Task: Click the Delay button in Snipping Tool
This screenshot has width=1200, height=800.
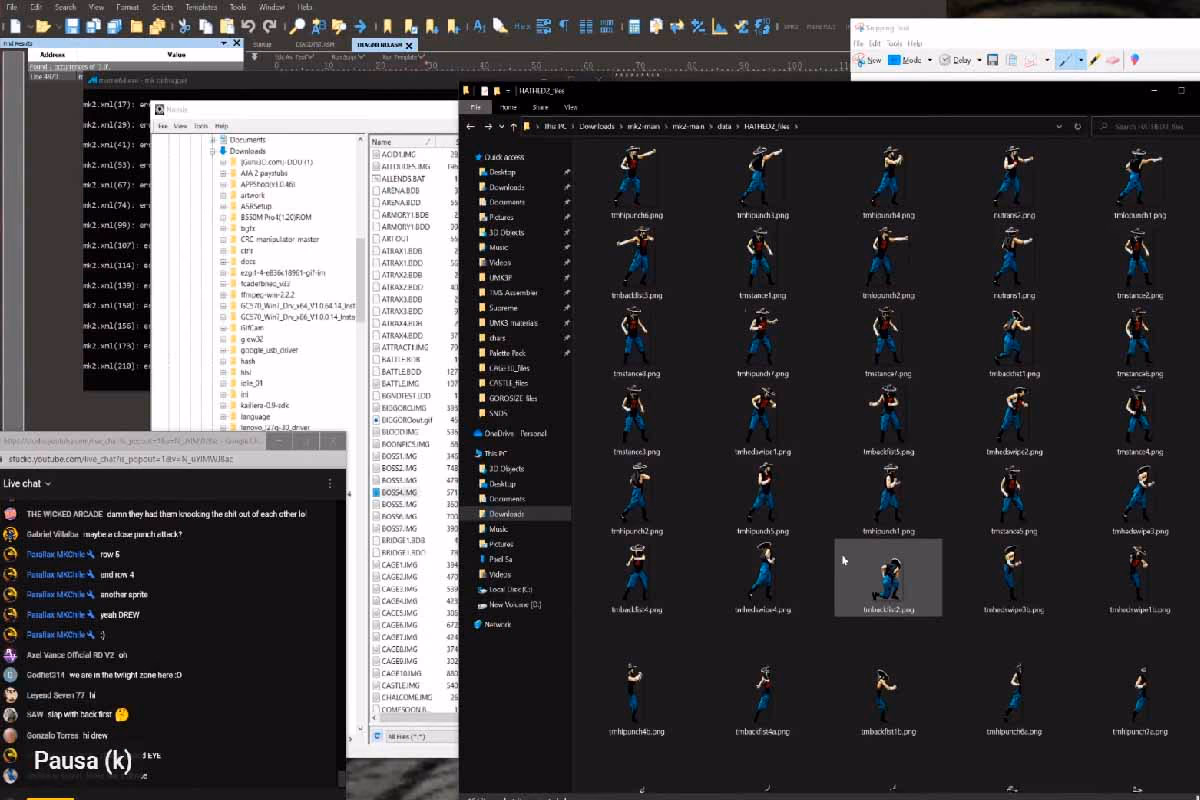Action: click(955, 60)
